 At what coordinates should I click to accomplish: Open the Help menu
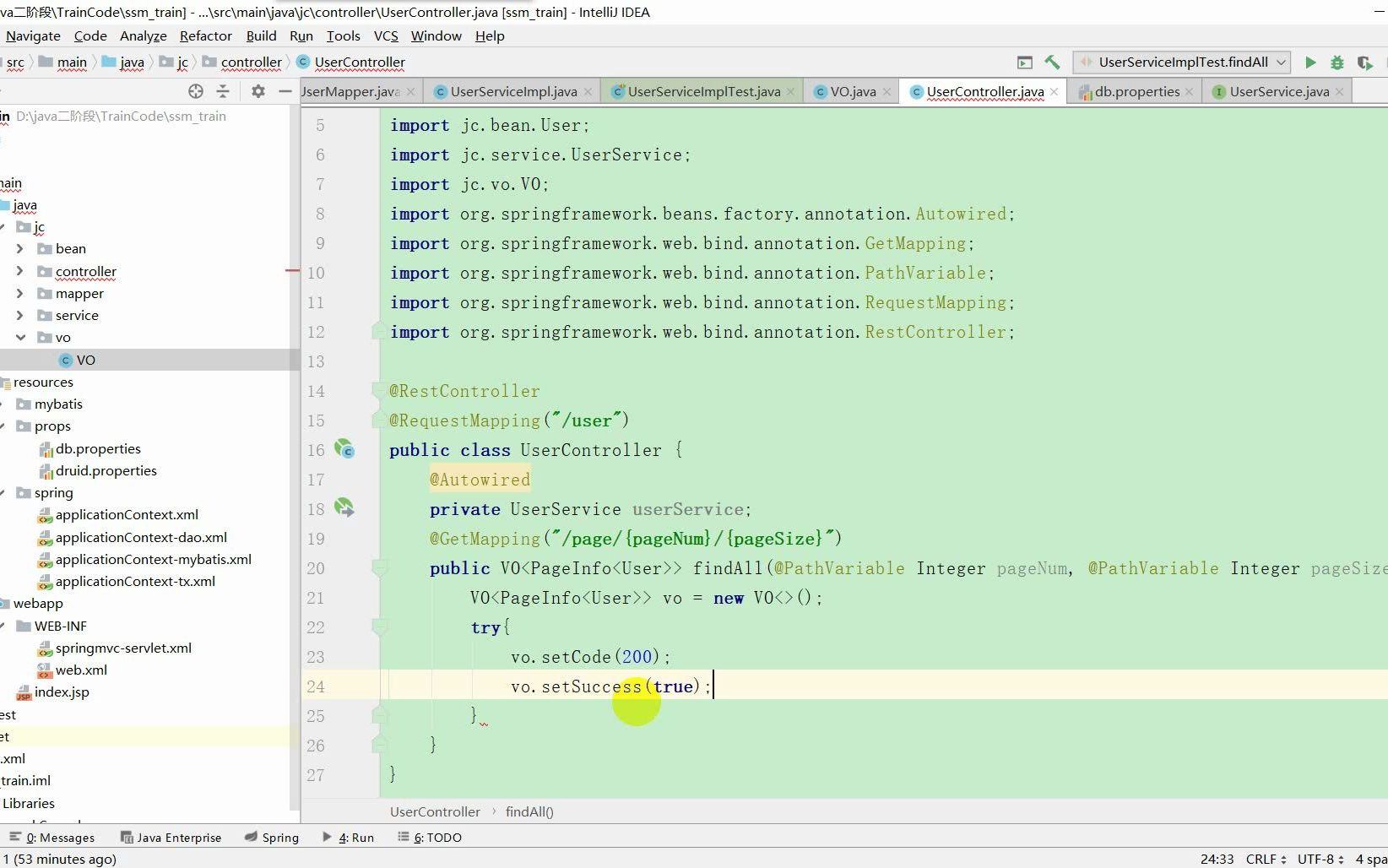point(490,35)
